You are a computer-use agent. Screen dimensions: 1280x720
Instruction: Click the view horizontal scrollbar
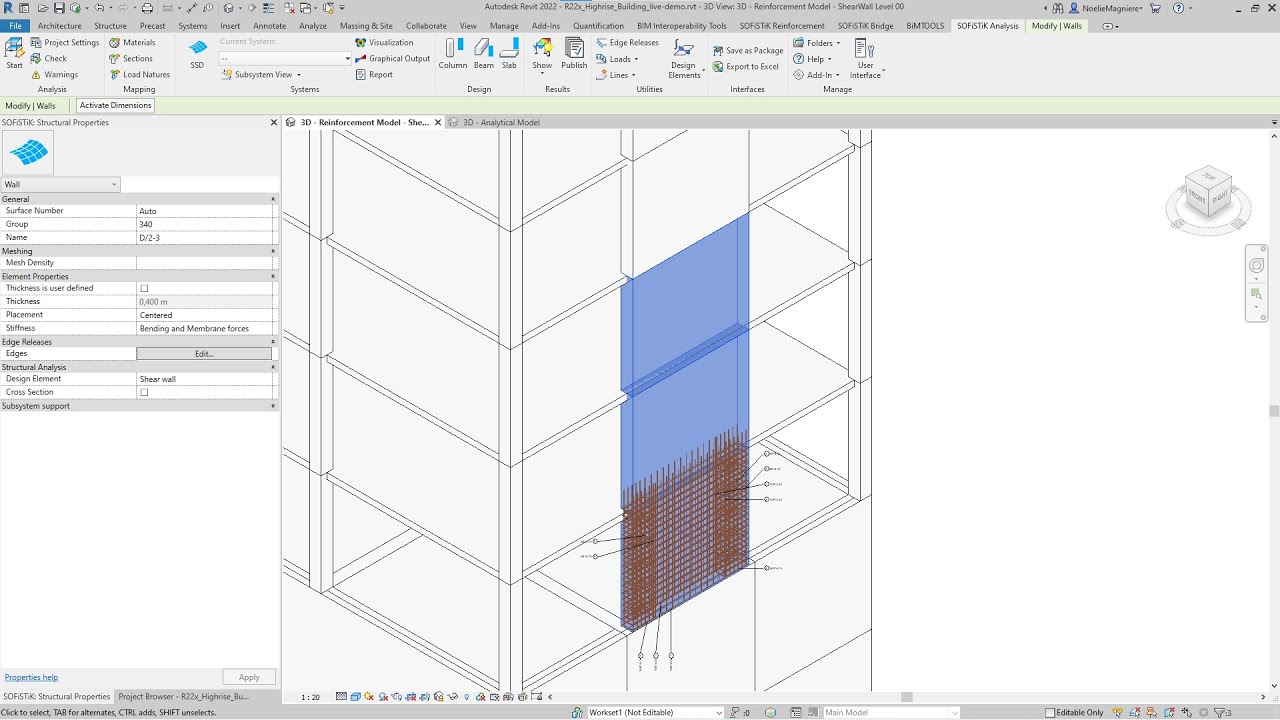coord(906,697)
